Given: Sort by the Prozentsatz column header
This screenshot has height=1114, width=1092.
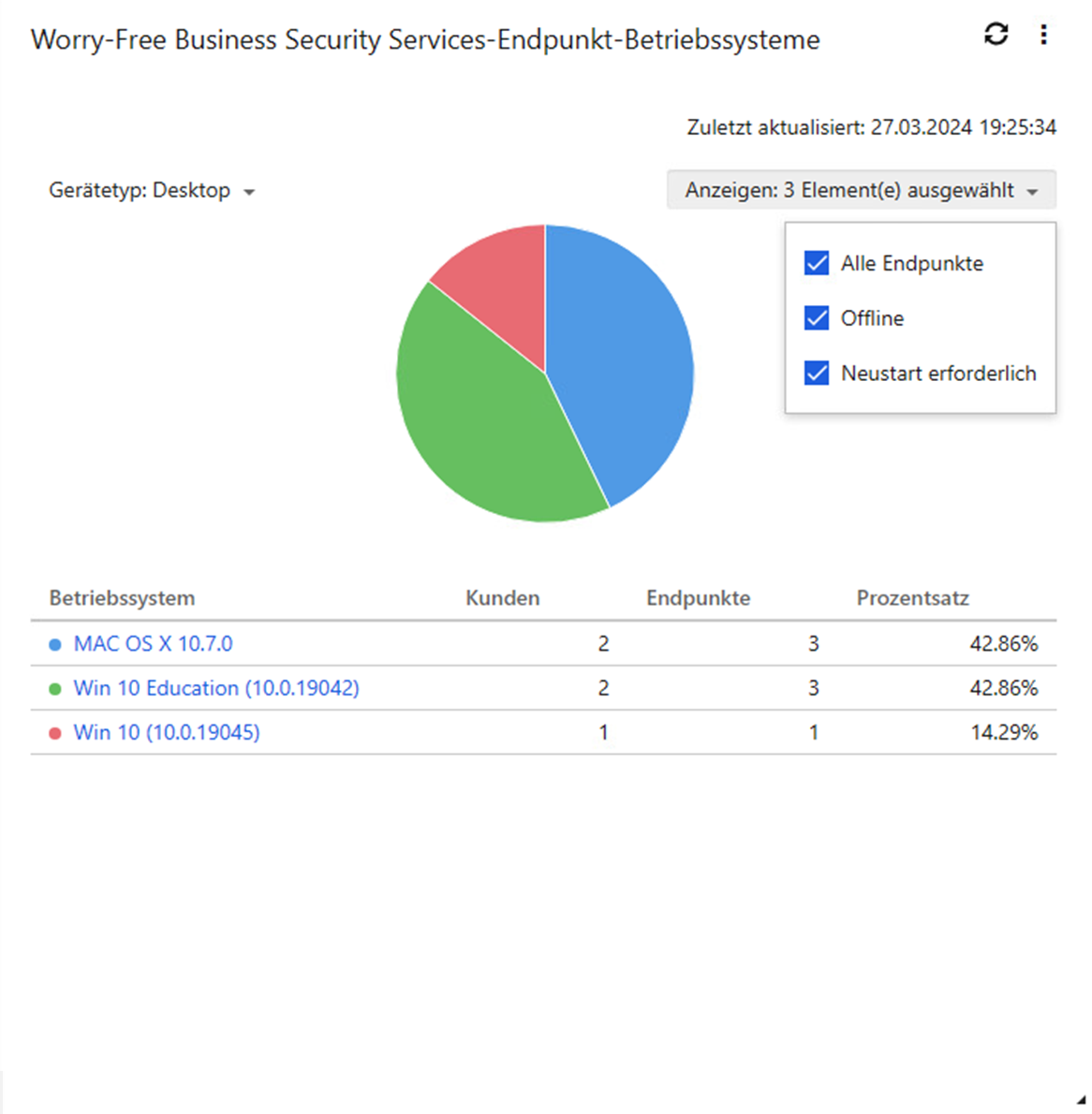Looking at the screenshot, I should coord(912,598).
